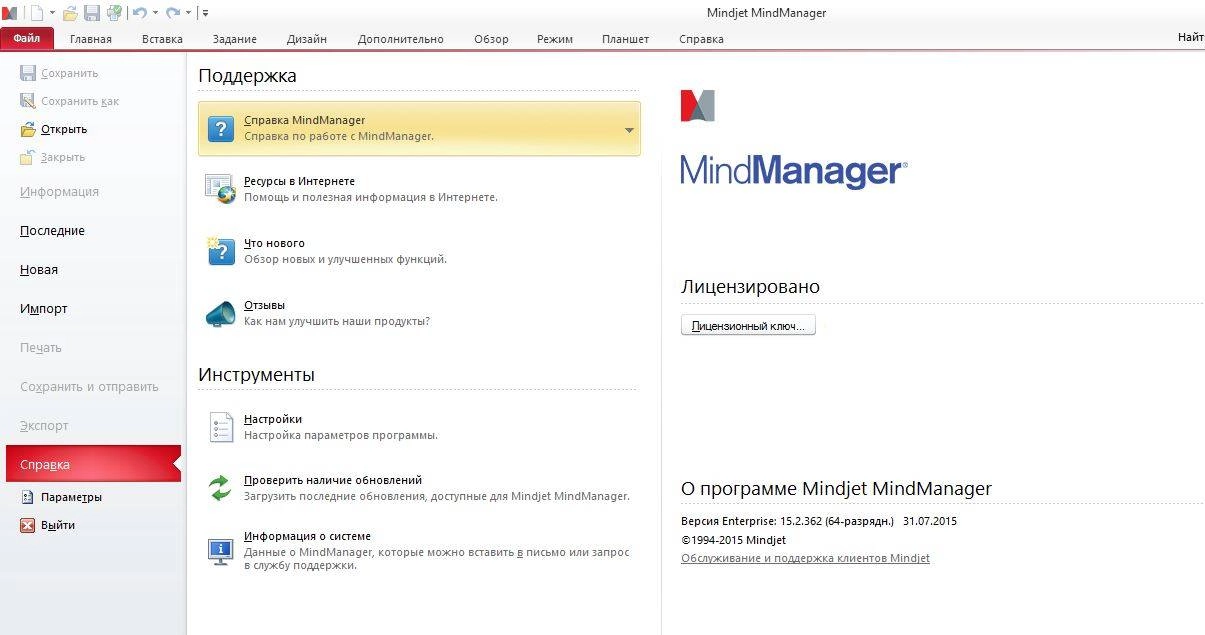Click the Параметры options icon
Screen dimensions: 1205x635
pos(28,497)
